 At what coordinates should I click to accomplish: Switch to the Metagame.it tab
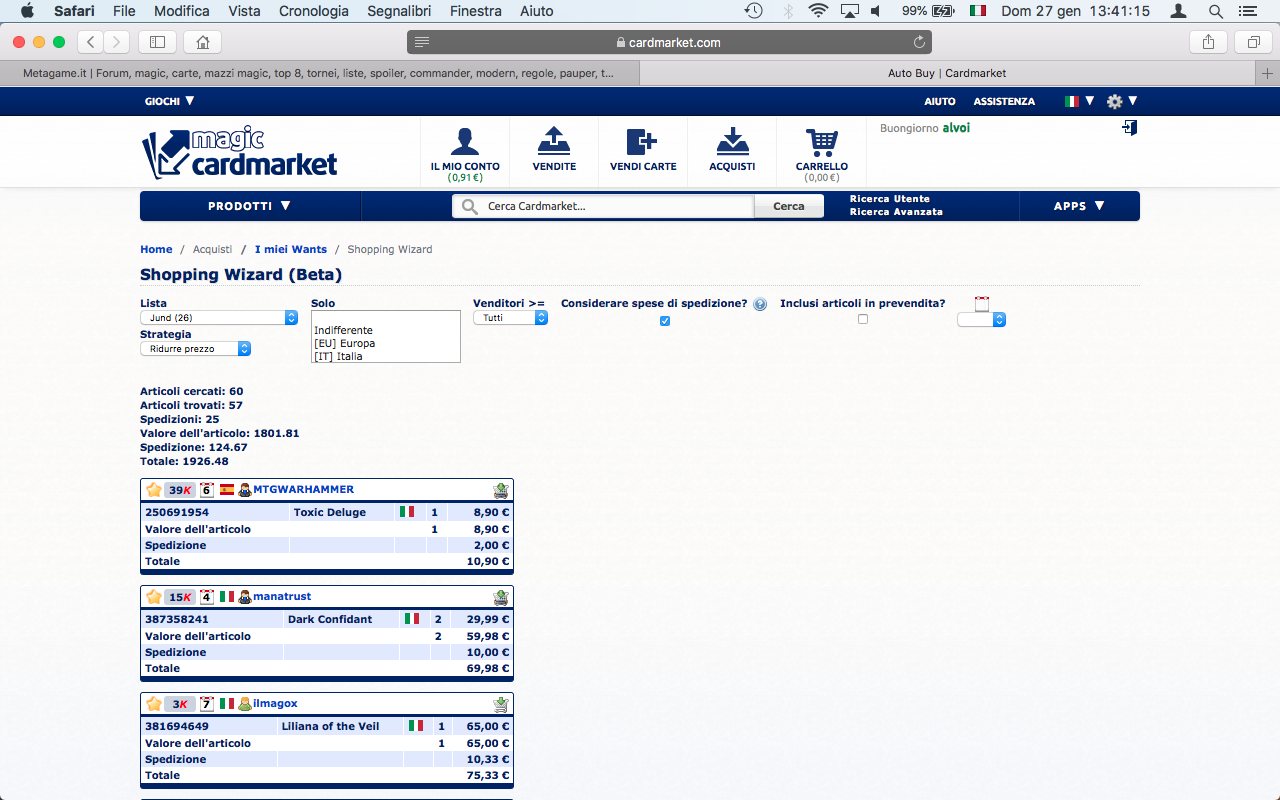tap(319, 73)
